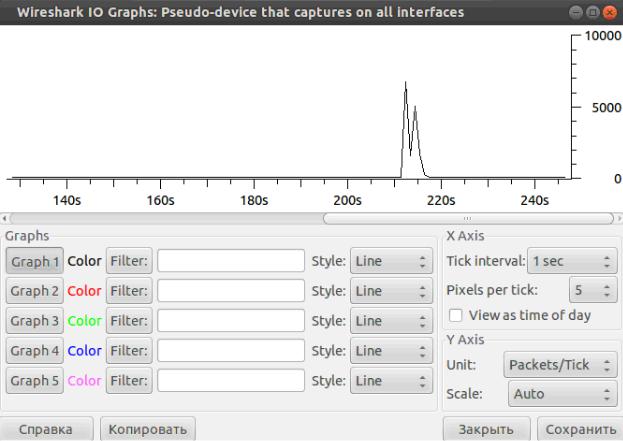
Task: Check View as time of day
Action: [x=456, y=315]
